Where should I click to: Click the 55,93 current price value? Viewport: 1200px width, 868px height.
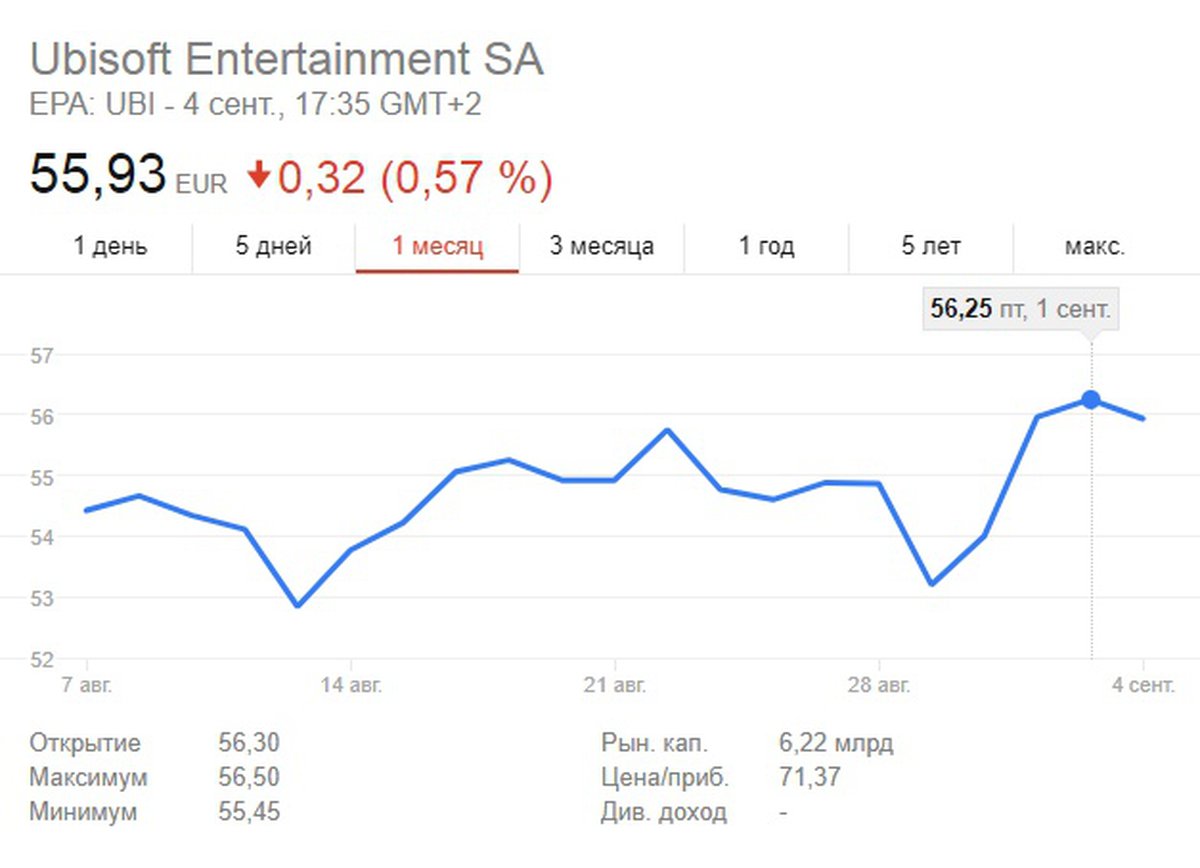click(97, 175)
